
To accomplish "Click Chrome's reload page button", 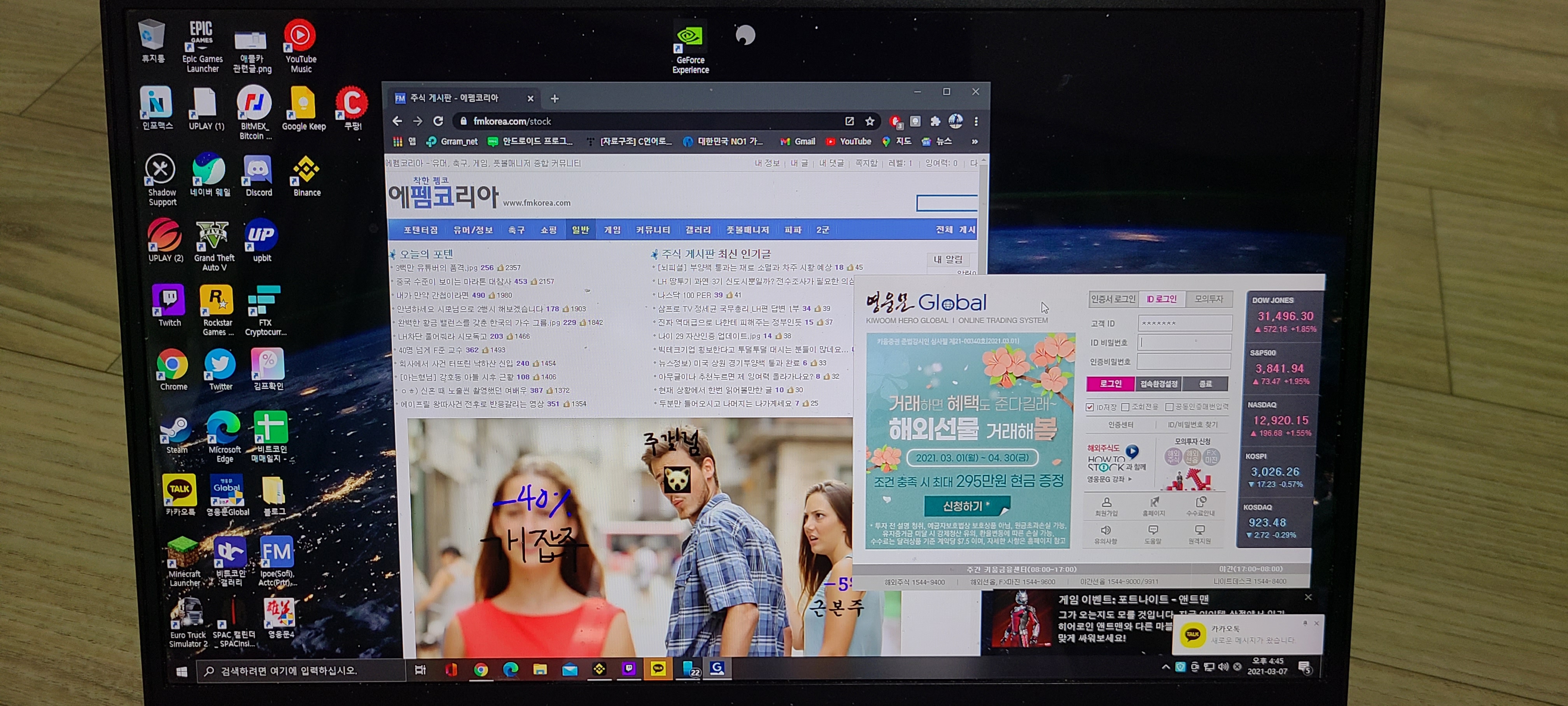I will click(437, 121).
